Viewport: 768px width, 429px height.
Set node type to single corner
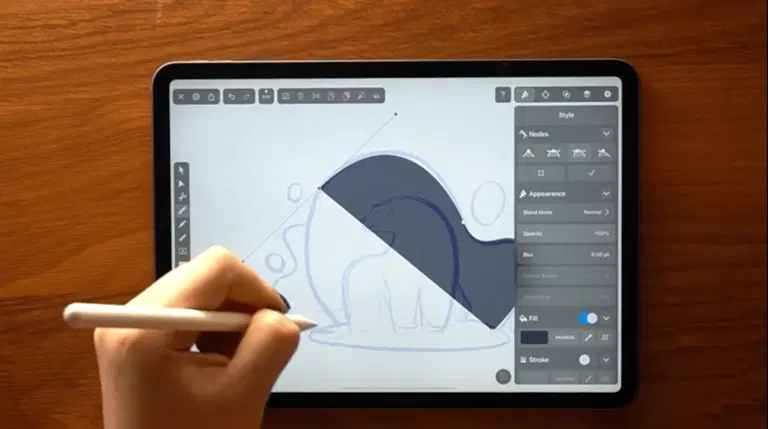tap(528, 153)
